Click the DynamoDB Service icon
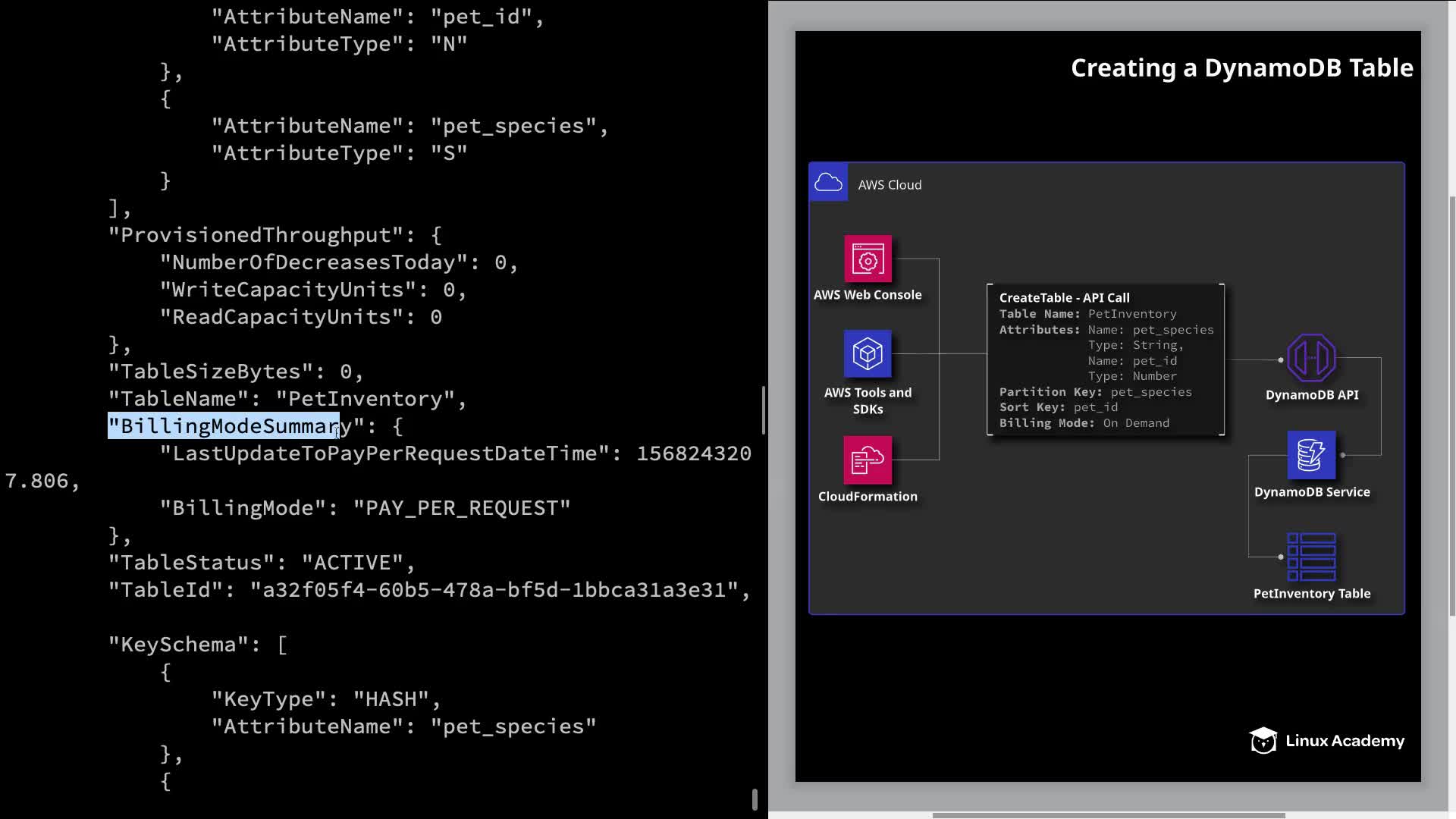The width and height of the screenshot is (1456, 819). pos(1311,455)
